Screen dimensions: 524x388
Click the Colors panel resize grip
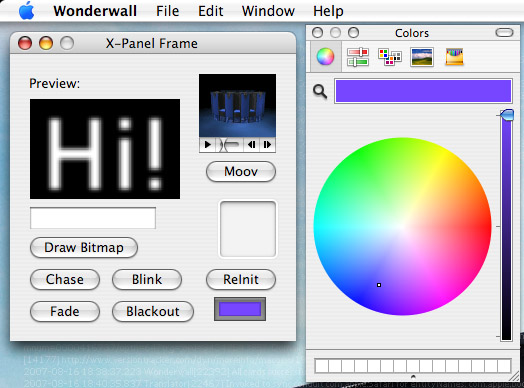(x=515, y=376)
